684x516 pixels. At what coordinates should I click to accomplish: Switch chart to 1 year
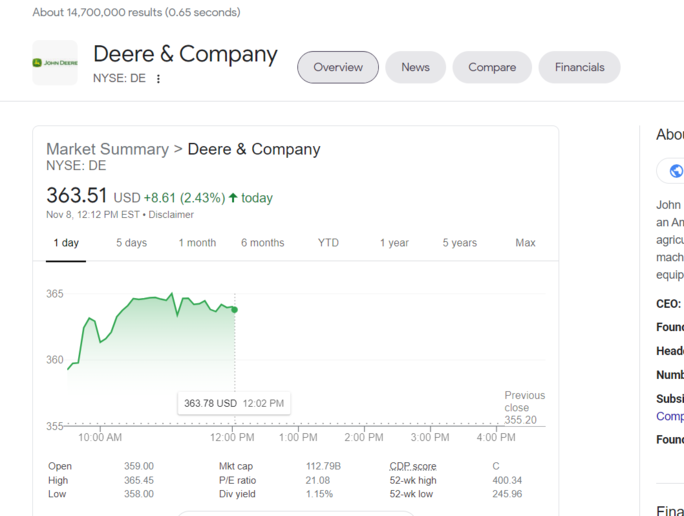(x=394, y=243)
